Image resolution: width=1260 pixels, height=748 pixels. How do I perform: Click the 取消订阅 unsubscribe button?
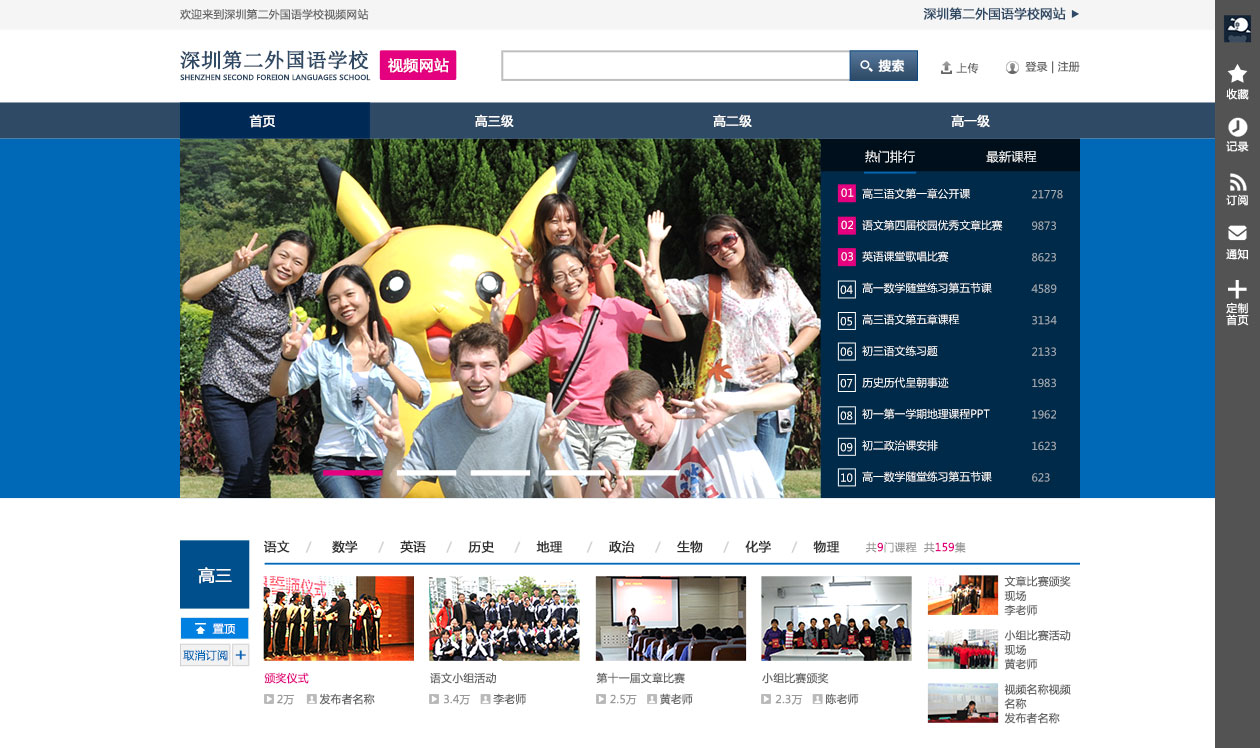tap(206, 656)
